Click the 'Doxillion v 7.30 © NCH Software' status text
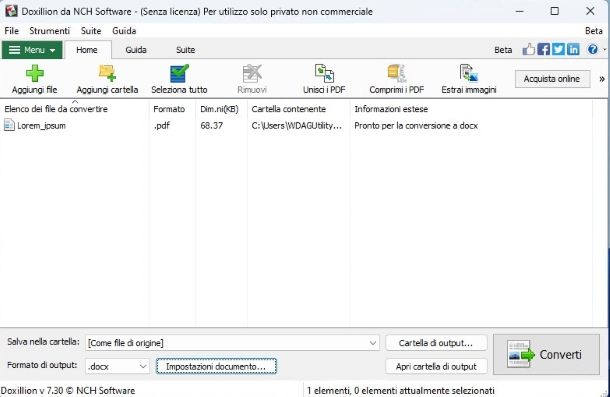Image resolution: width=610 pixels, height=397 pixels. tap(68, 390)
